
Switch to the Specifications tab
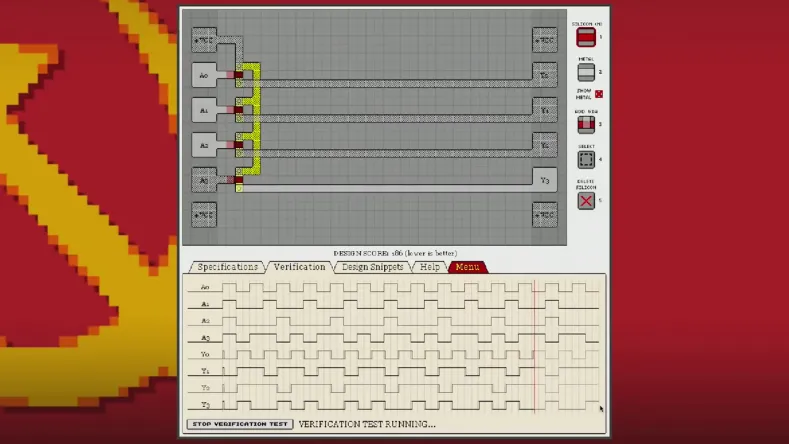tap(227, 267)
